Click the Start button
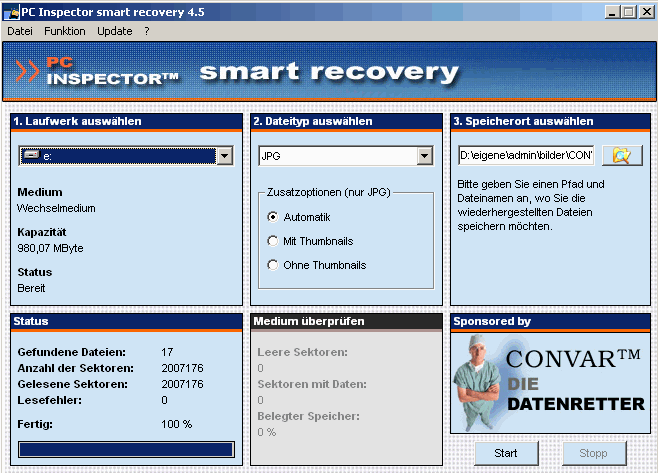 pyautogui.click(x=506, y=453)
